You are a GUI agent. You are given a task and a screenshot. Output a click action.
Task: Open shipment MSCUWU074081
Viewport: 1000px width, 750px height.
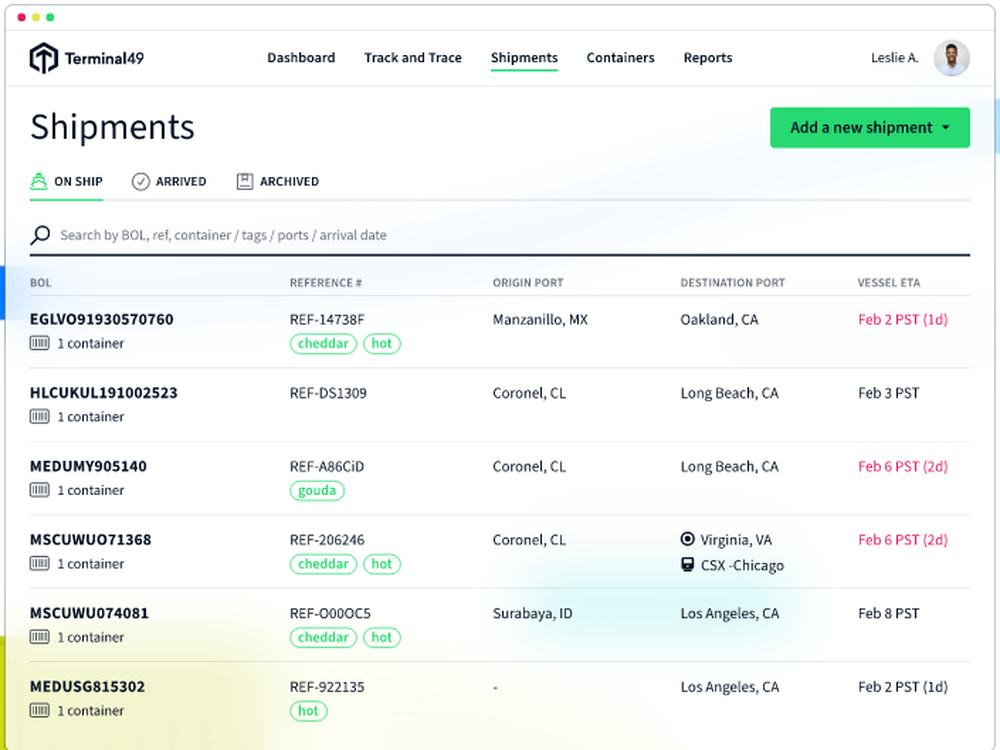coord(89,613)
